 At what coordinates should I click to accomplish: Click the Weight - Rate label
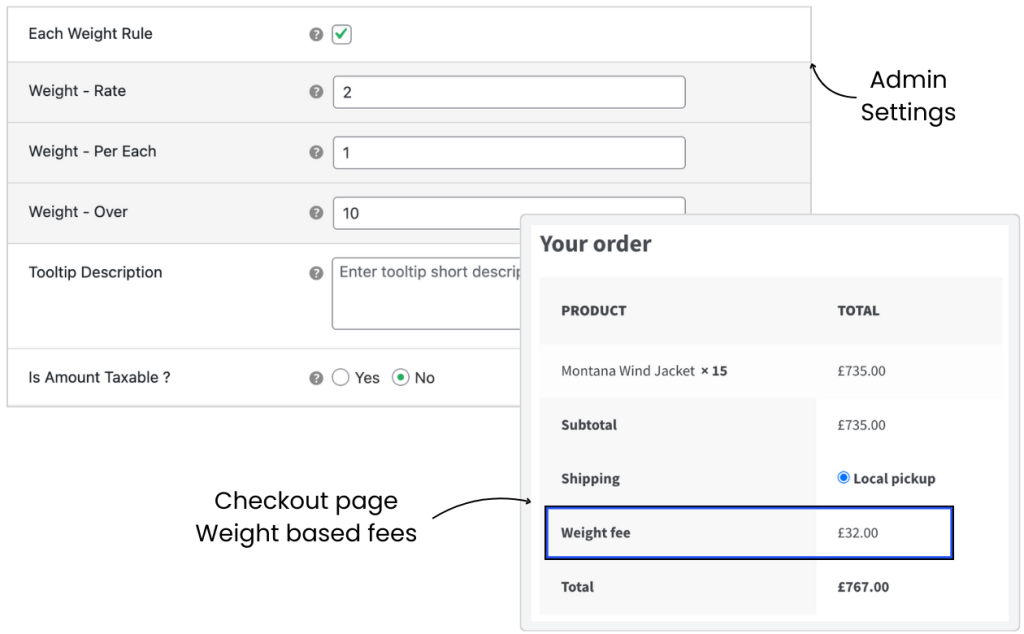(x=77, y=91)
